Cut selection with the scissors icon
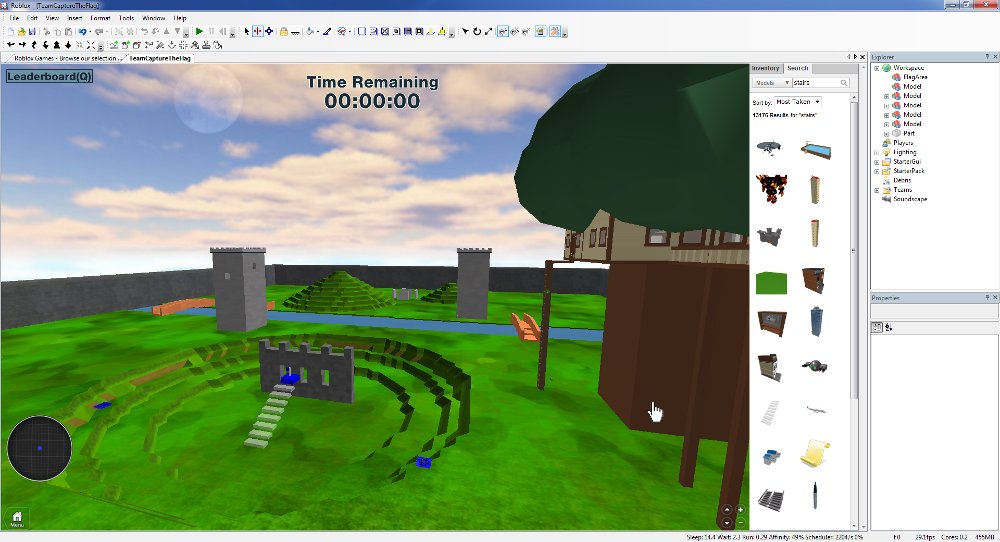 click(x=47, y=31)
